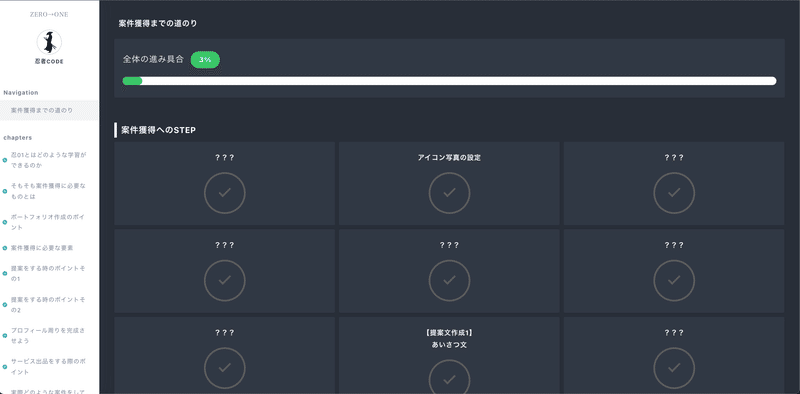This screenshot has height=394, width=800.
Task: Click bullet icon beside プロフィール周りを完成させよう
Action: coord(5,336)
